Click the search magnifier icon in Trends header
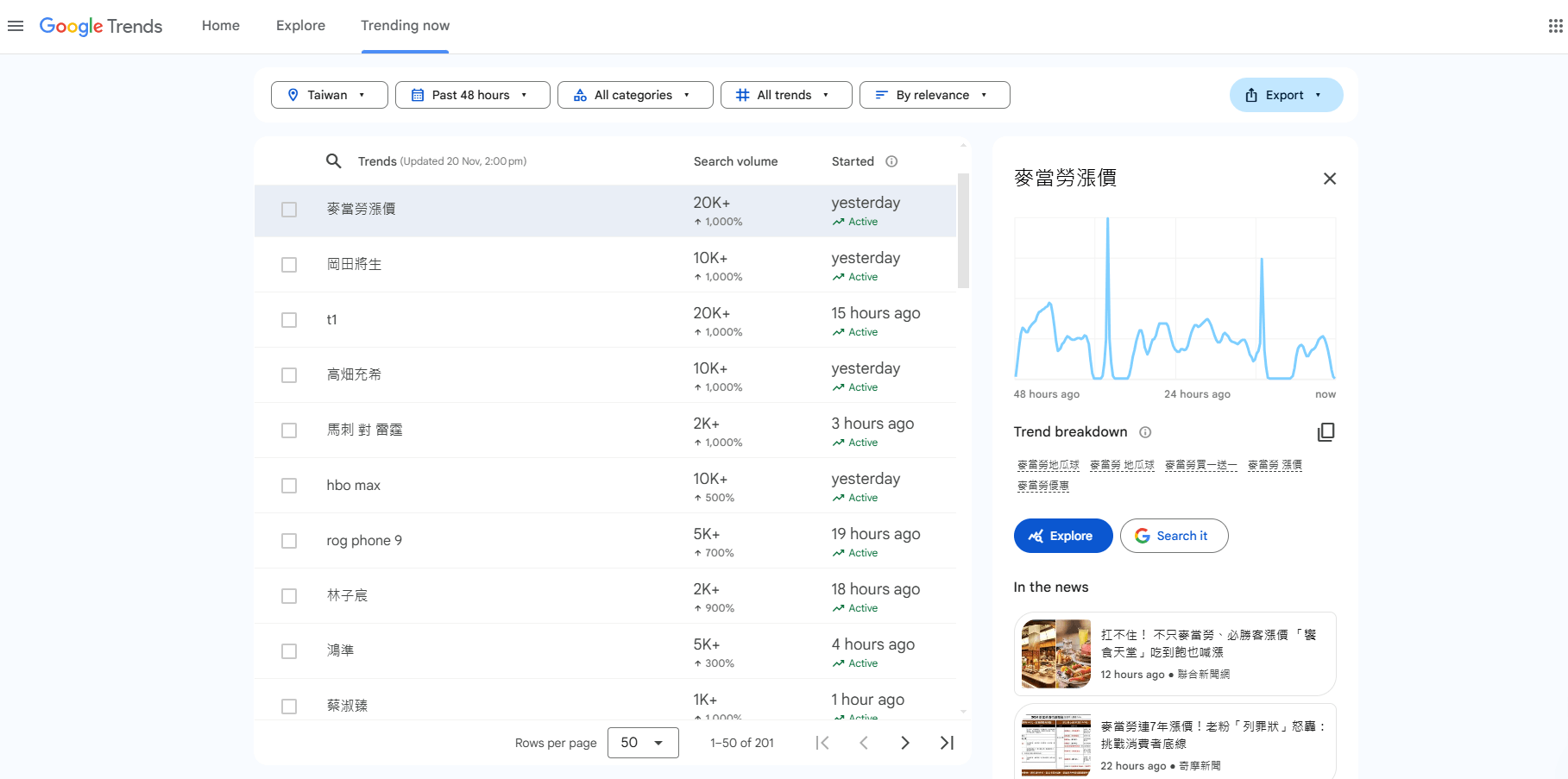Image resolution: width=1568 pixels, height=779 pixels. pyautogui.click(x=333, y=161)
